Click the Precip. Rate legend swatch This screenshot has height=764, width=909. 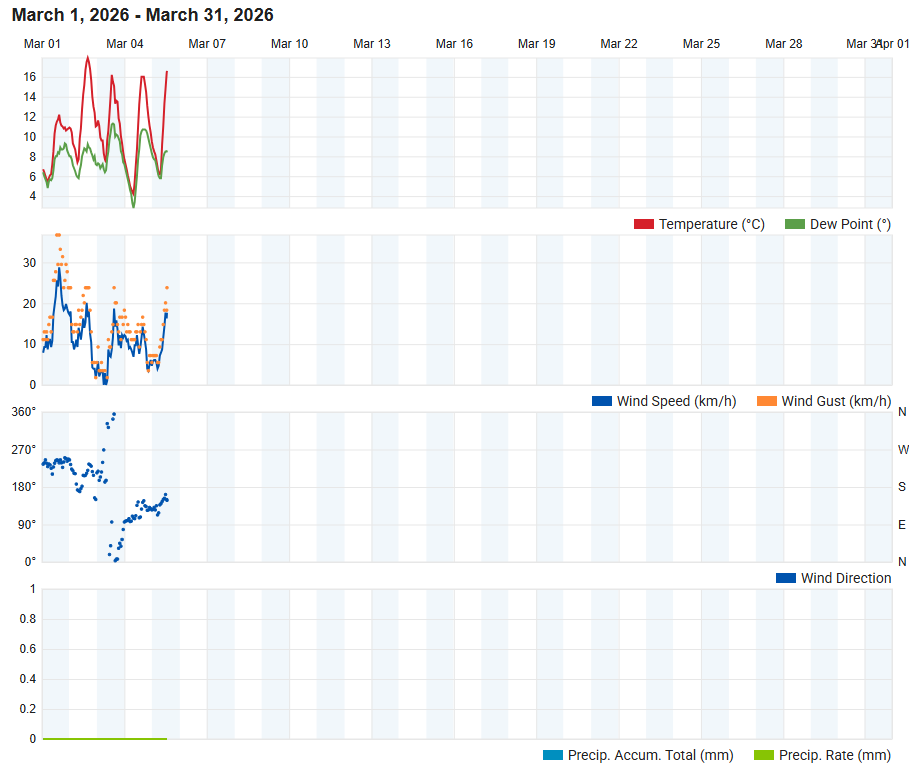(763, 755)
